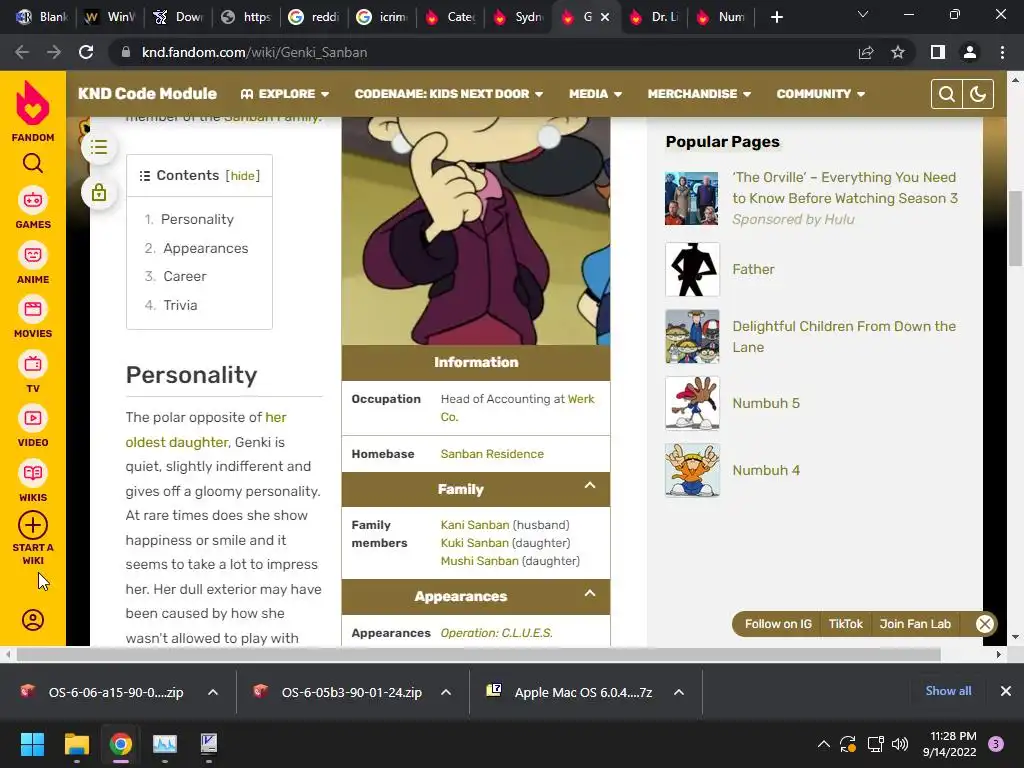Jump to Career in Contents
The image size is (1024, 768).
185,276
